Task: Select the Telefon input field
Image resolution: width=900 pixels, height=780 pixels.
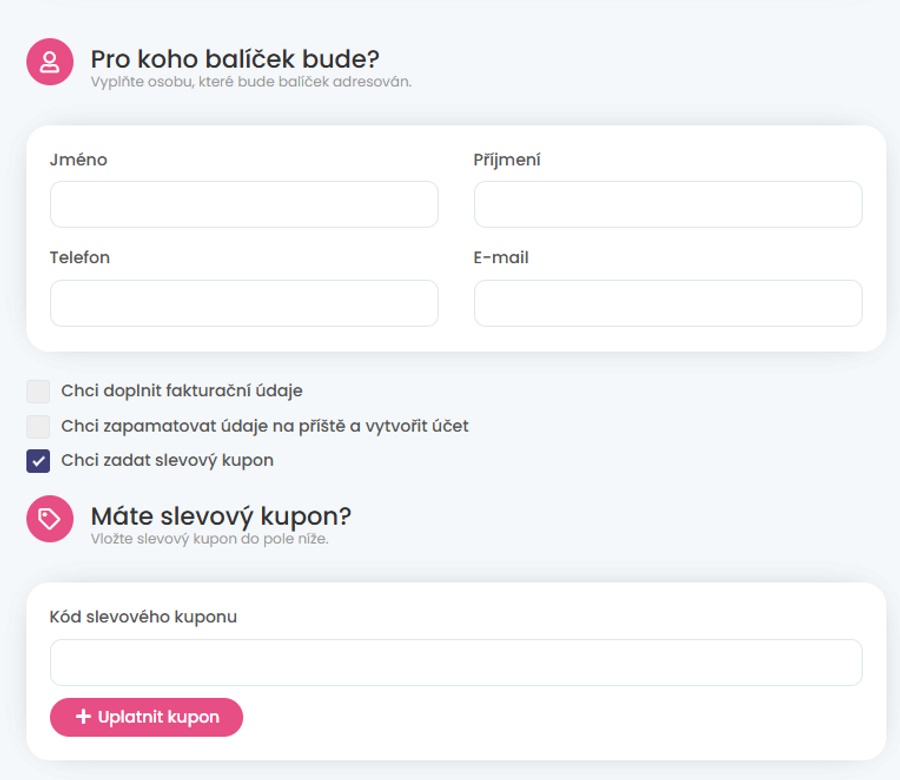Action: 244,303
